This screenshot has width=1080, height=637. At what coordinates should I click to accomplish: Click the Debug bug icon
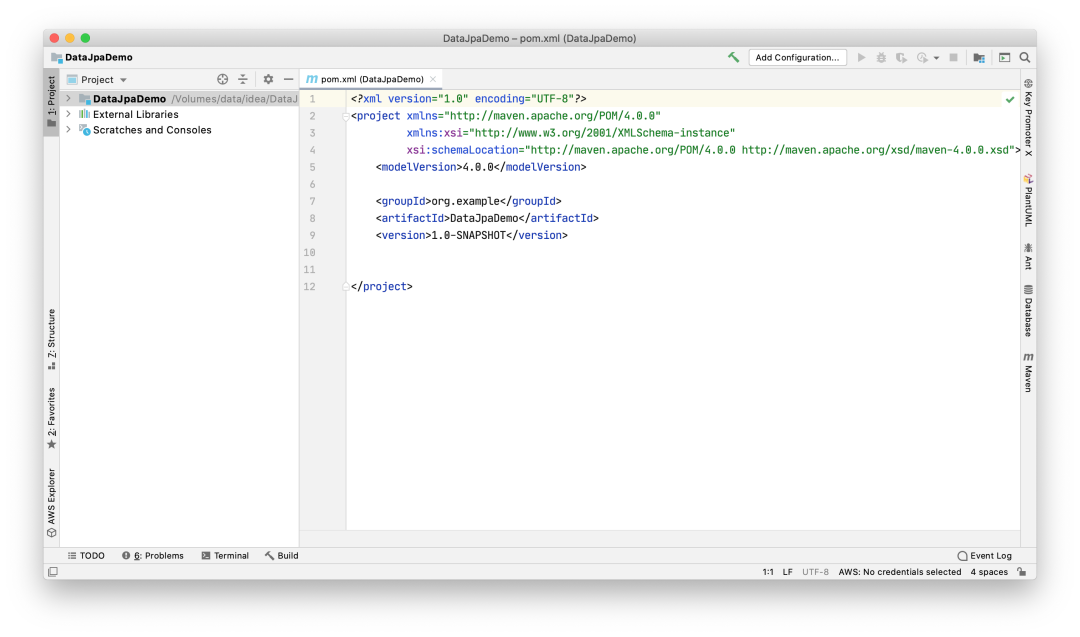(881, 57)
